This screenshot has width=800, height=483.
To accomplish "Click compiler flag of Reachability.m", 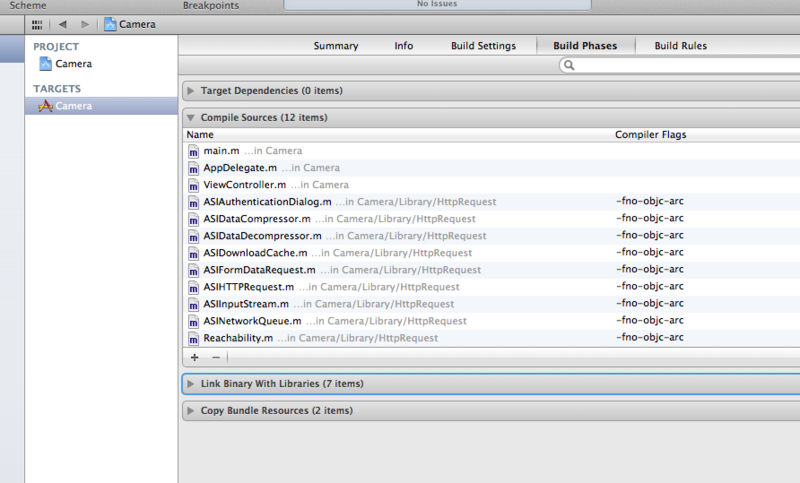I will point(649,337).
